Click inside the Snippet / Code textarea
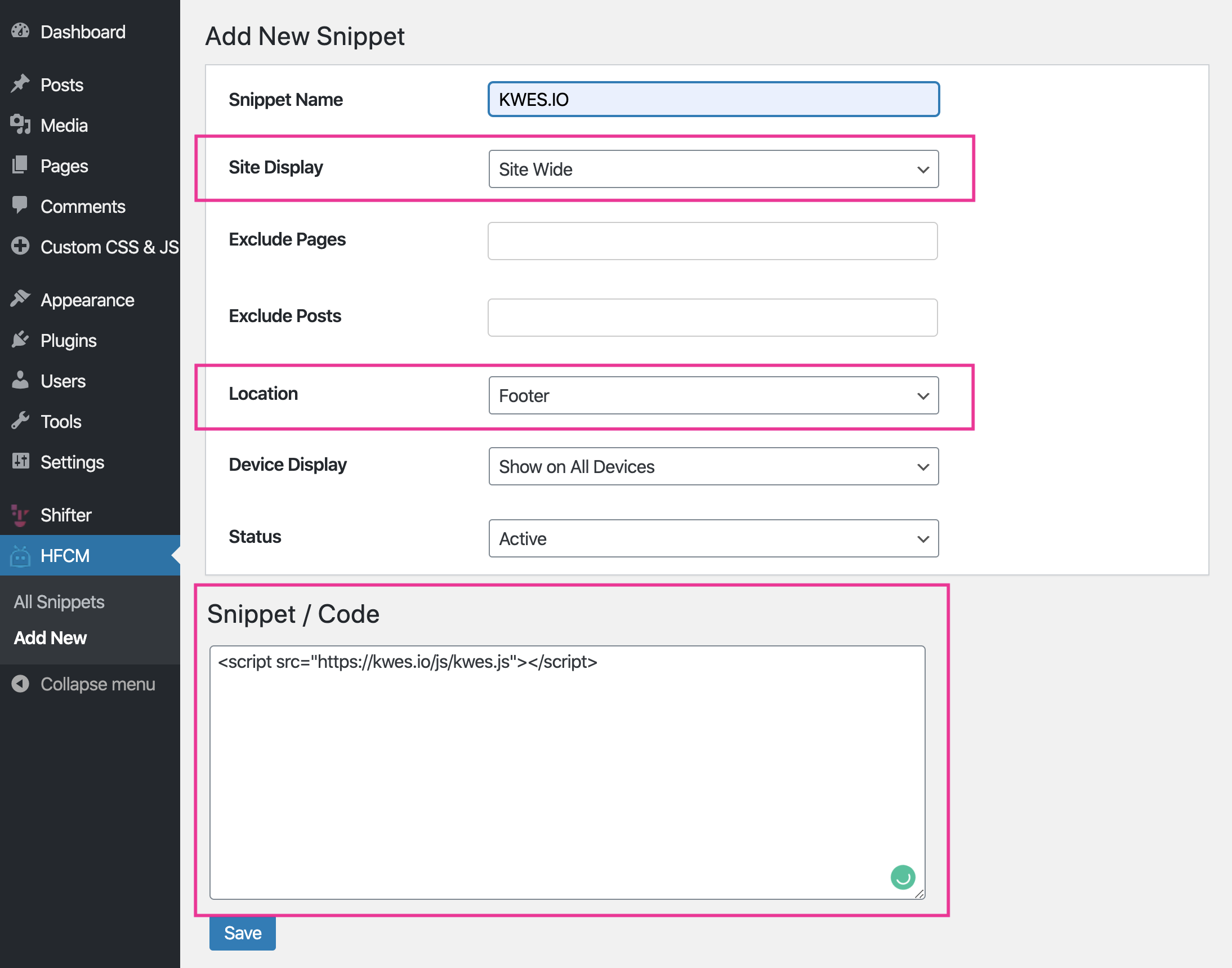 [567, 773]
